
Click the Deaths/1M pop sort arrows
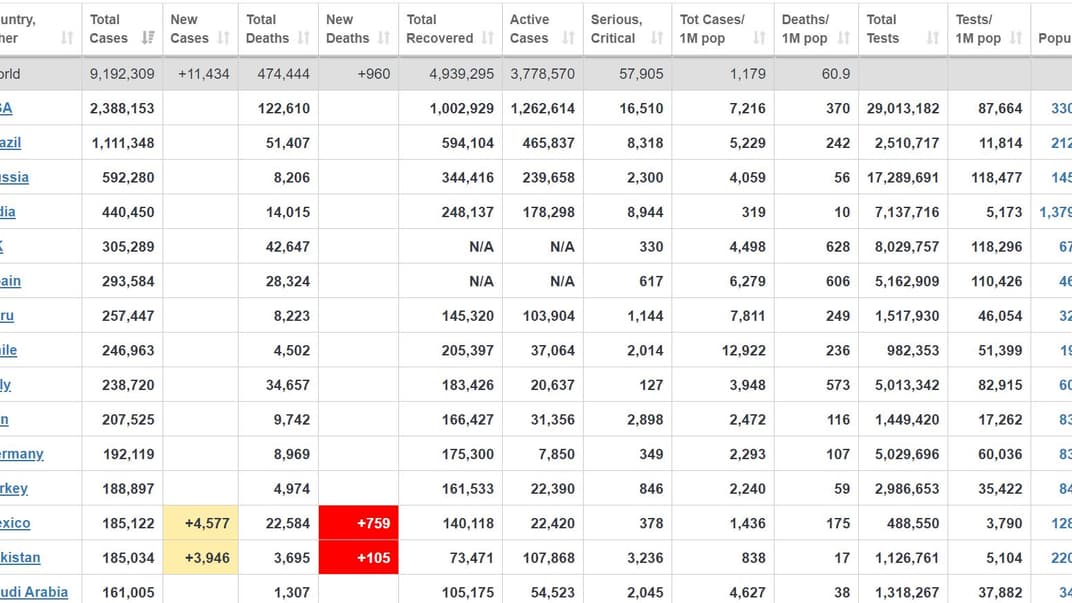click(x=843, y=38)
